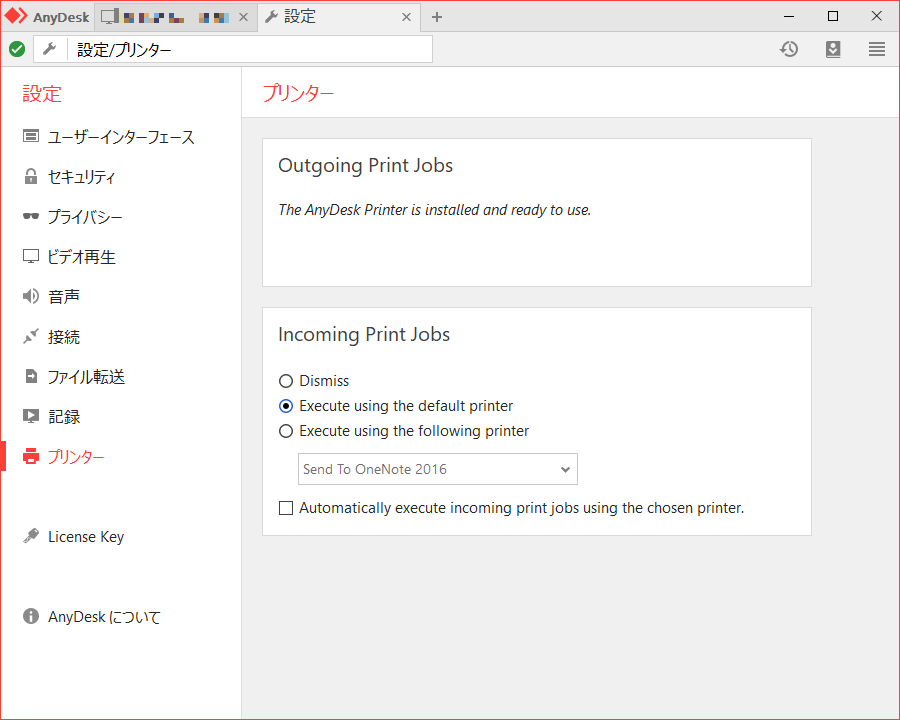Image resolution: width=900 pixels, height=720 pixels.
Task: Click the Outgoing Print Jobs heading
Action: click(366, 165)
